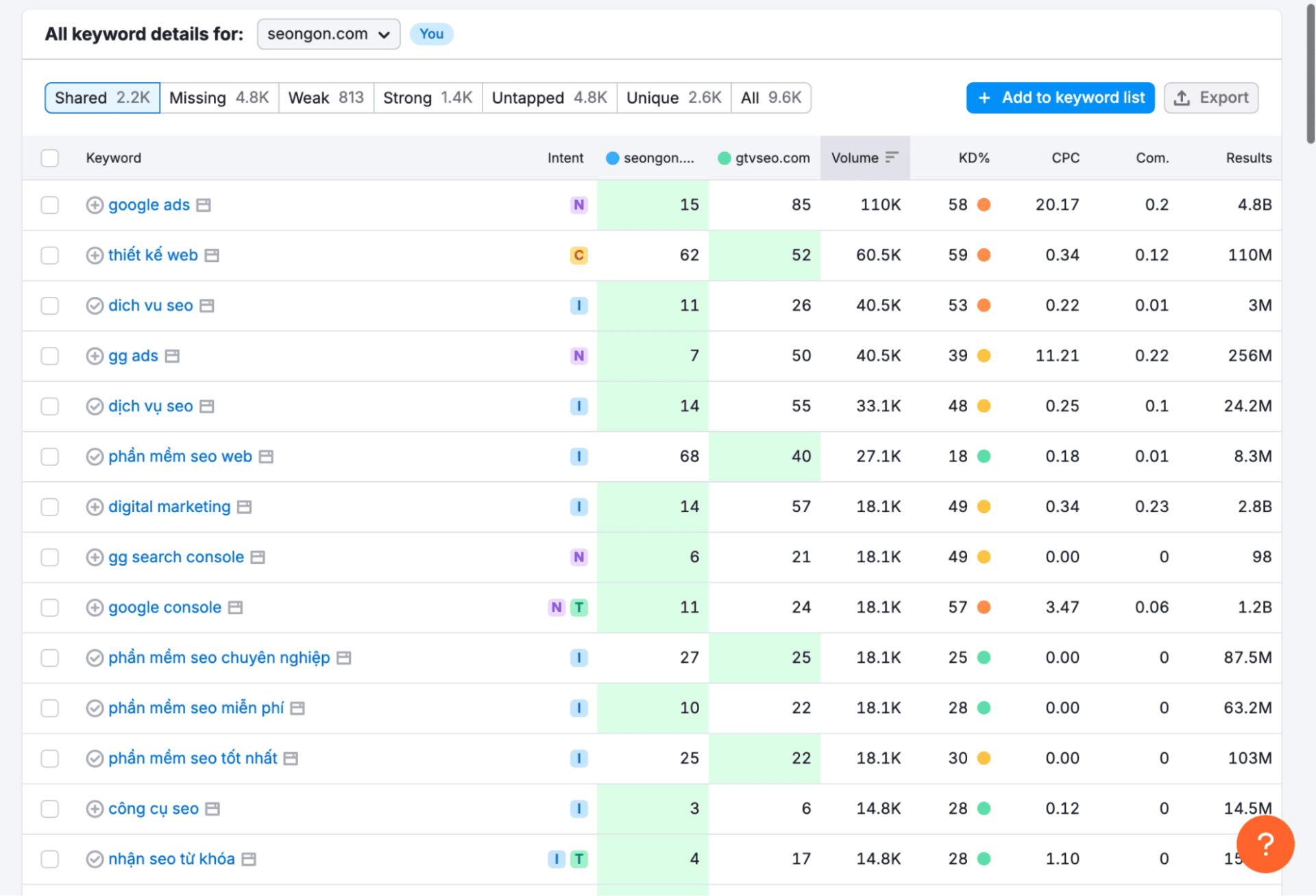Click the Volume sort icon in header
The height and width of the screenshot is (896, 1316).
point(892,158)
